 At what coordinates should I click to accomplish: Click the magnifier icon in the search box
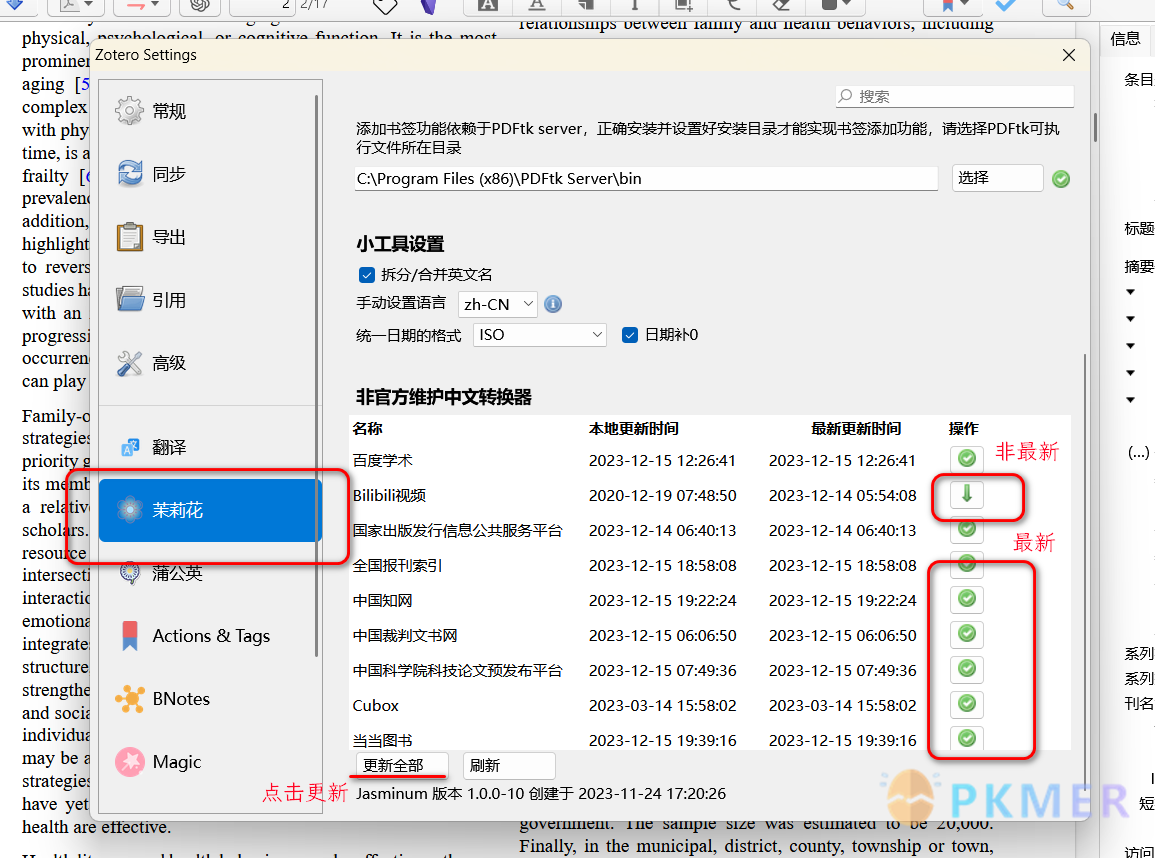coord(846,96)
